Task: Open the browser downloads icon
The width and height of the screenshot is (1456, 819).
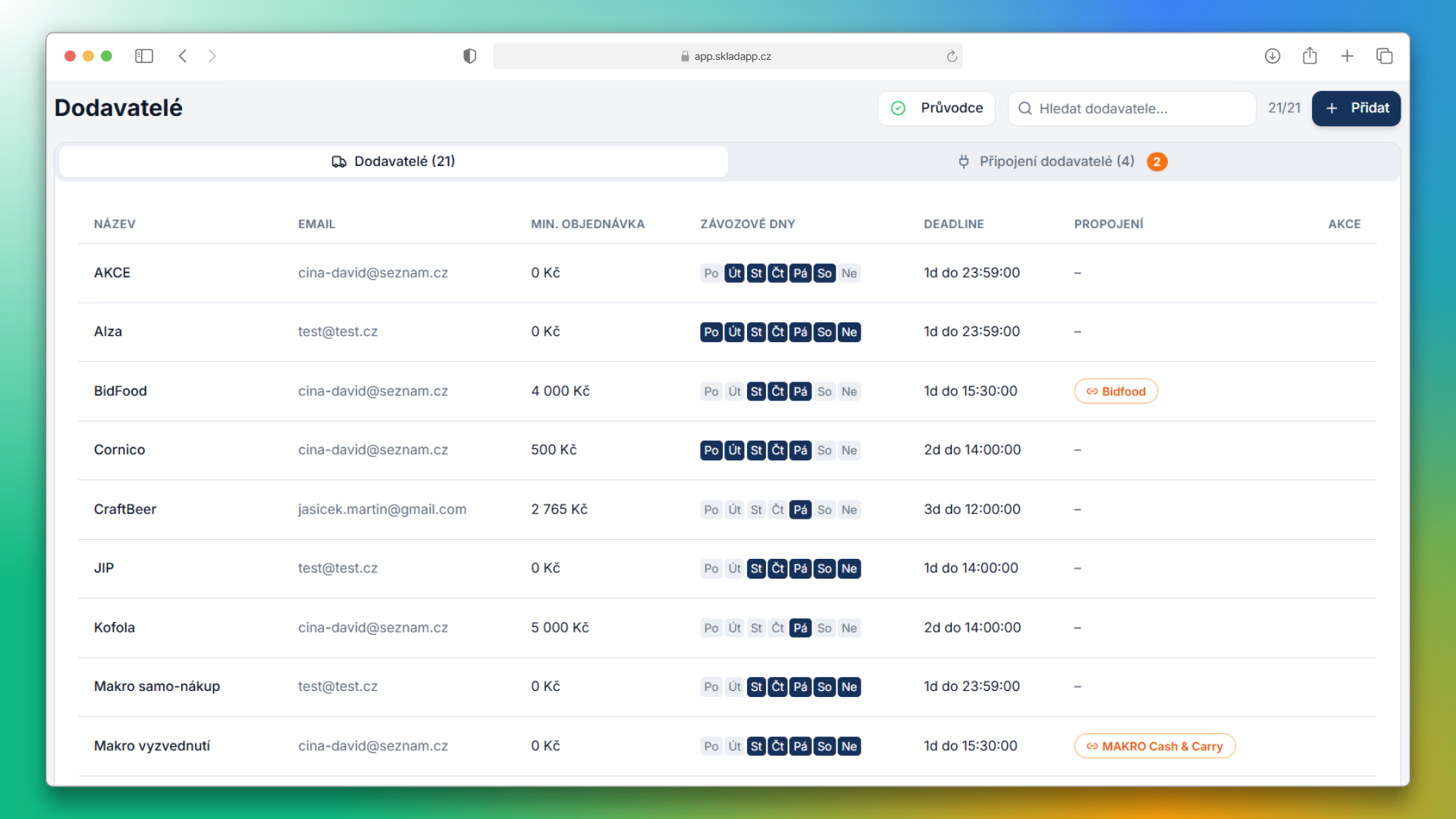Action: pos(1272,56)
